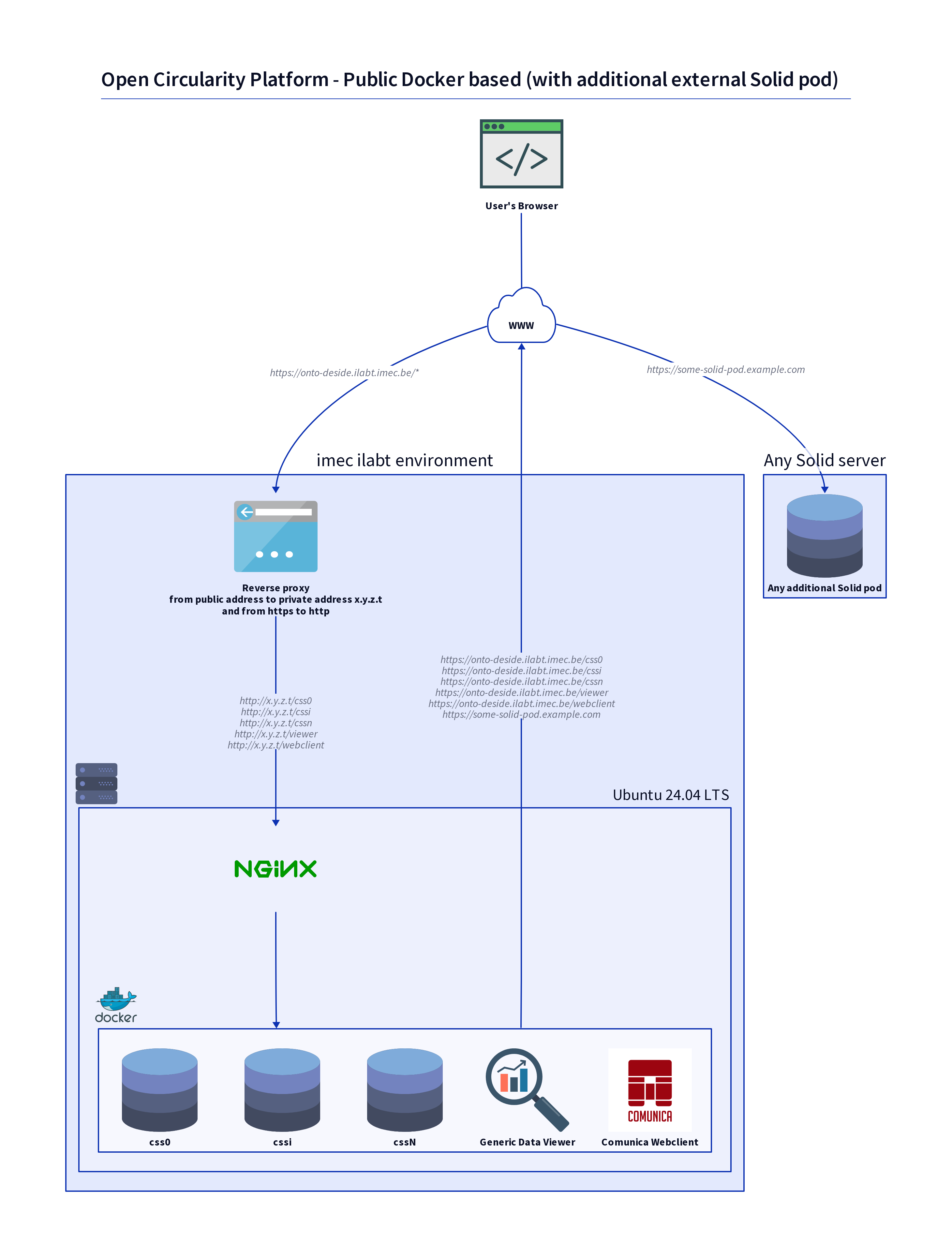Click the https://onto-deside.ilabt.imec.be/viewer URL
The image size is (952, 1257).
521,693
